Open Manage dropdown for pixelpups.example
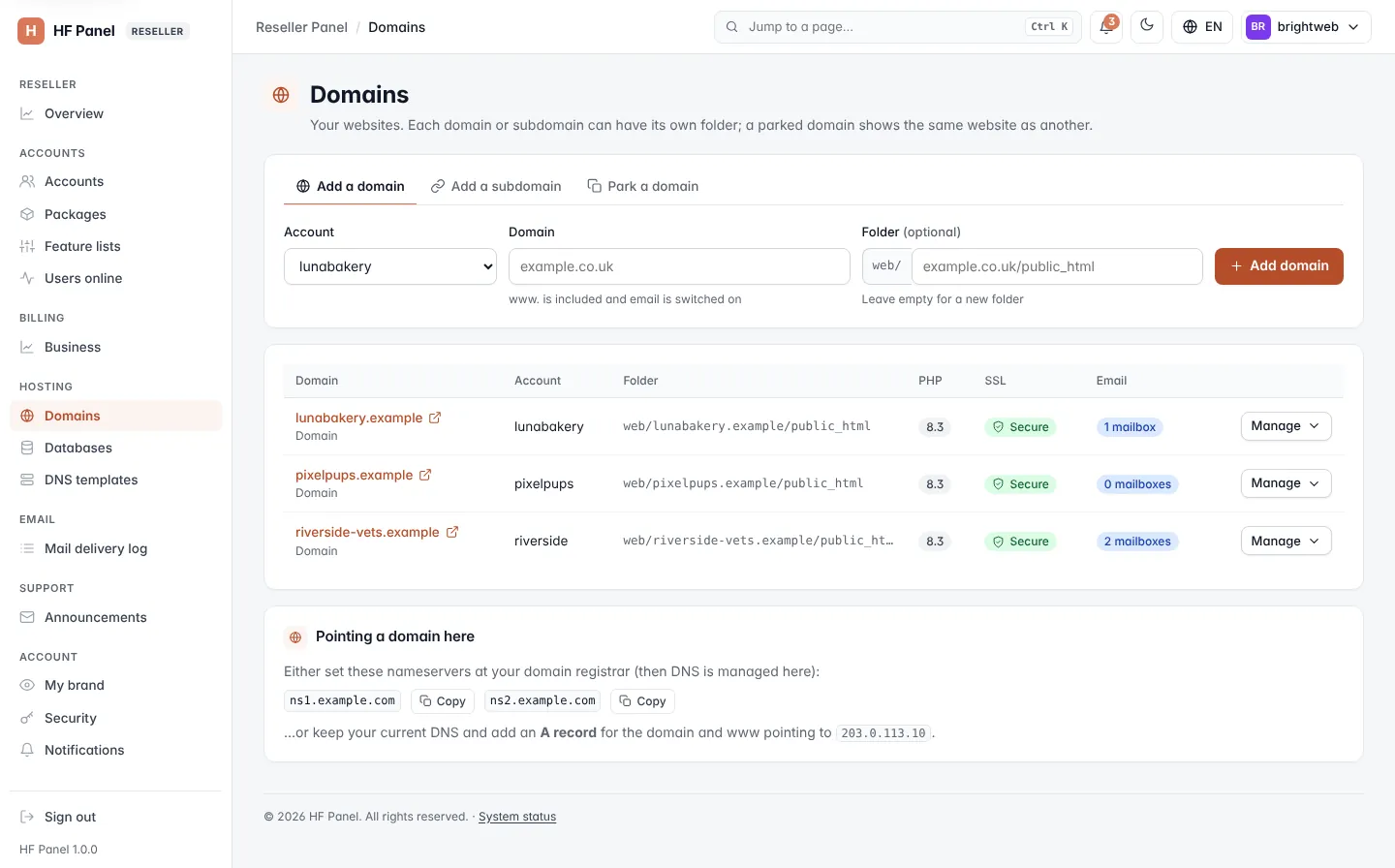 point(1286,483)
